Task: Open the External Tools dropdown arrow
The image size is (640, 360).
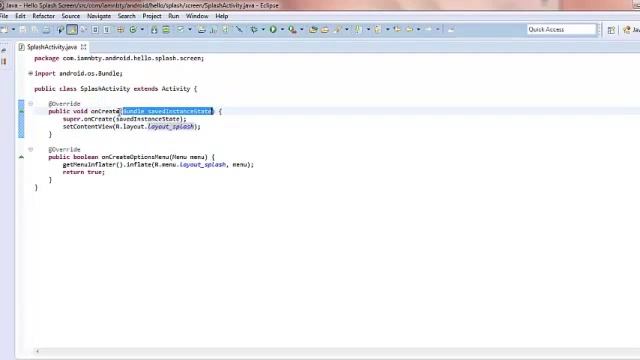Action: click(302, 29)
